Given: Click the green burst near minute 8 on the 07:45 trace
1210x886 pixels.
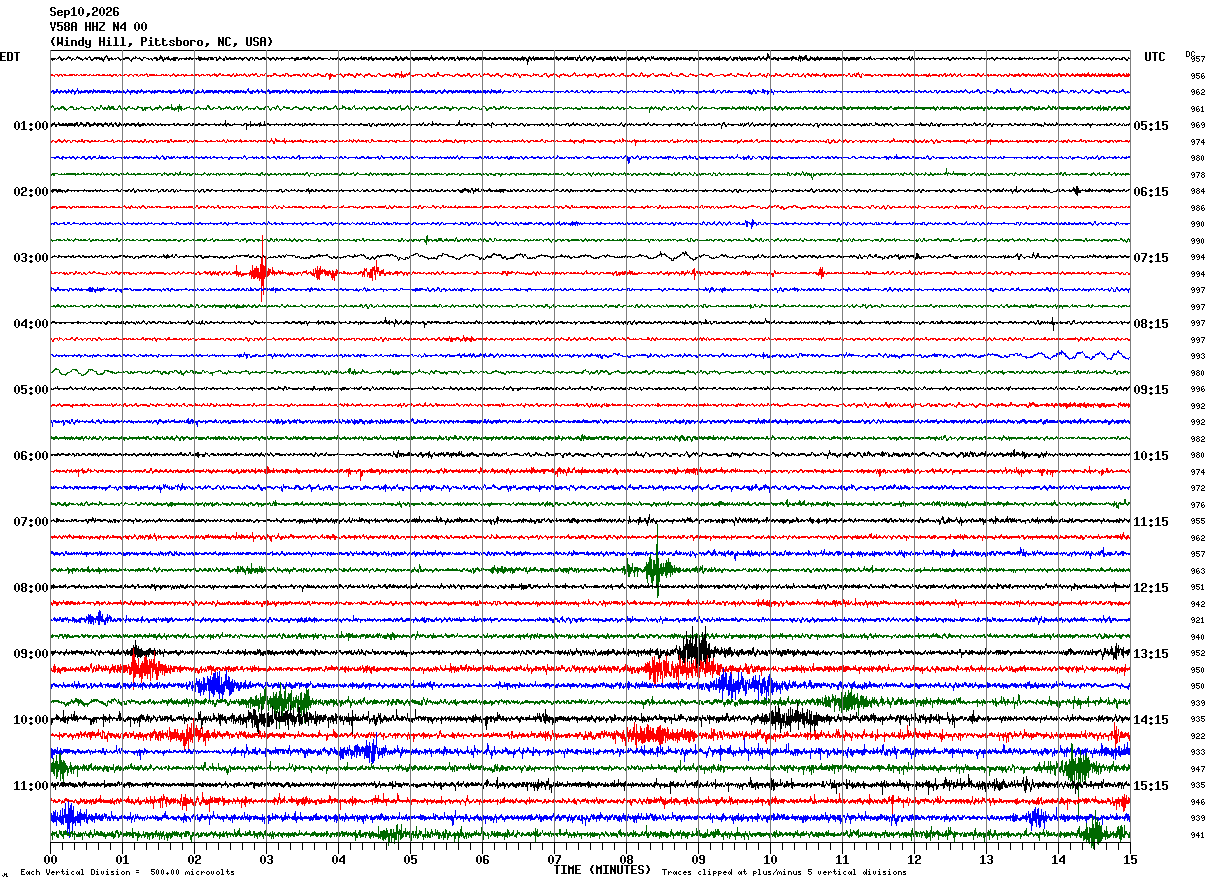Looking at the screenshot, I should [x=655, y=570].
